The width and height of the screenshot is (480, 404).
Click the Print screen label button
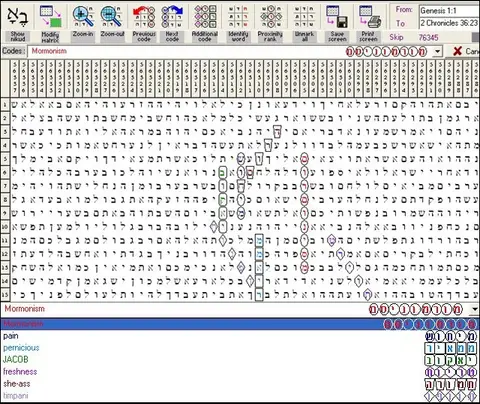(x=368, y=37)
